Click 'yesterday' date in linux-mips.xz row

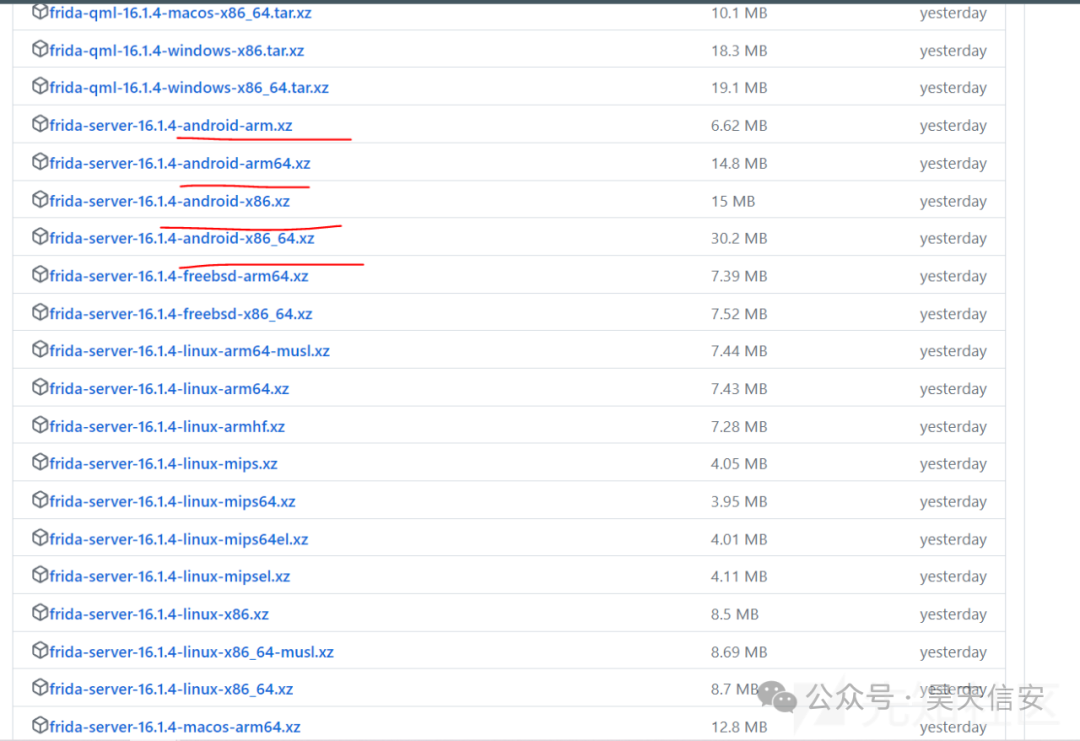[953, 465]
